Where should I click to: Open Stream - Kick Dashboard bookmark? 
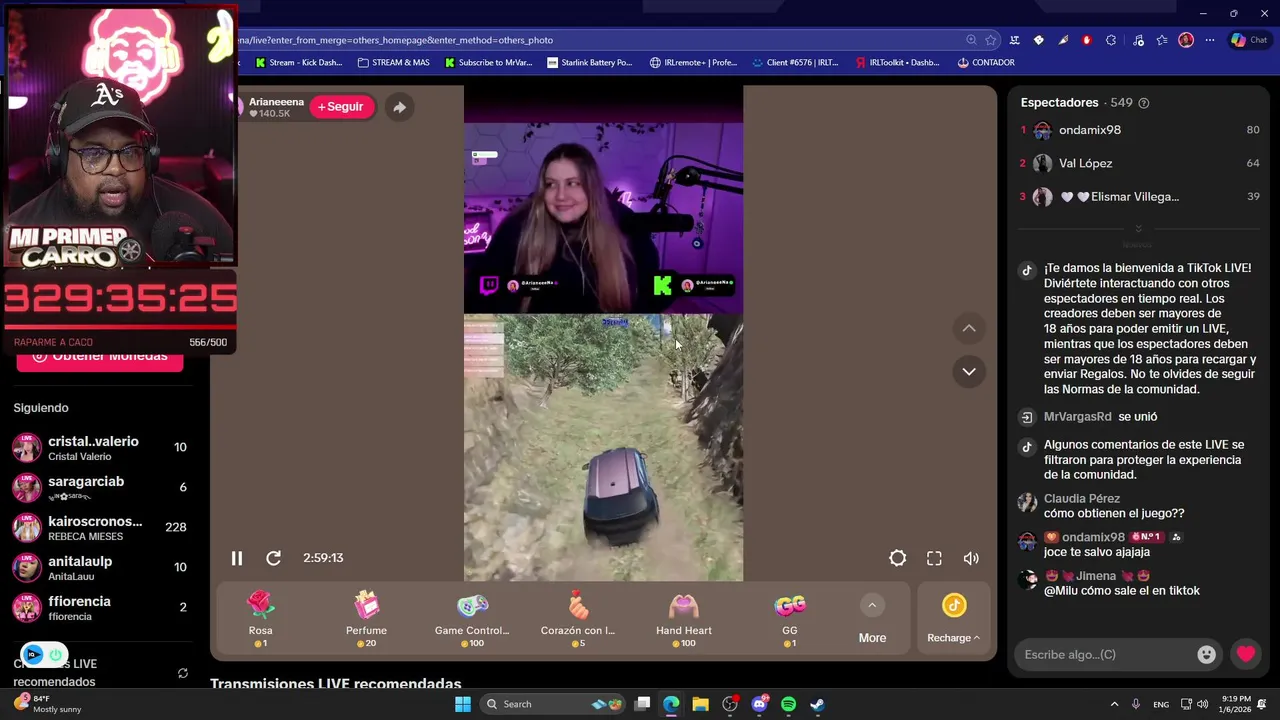click(x=299, y=62)
